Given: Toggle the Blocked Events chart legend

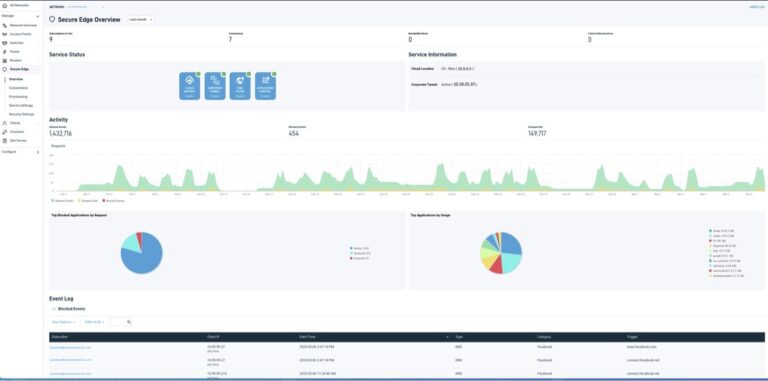Looking at the screenshot, I should (114, 201).
